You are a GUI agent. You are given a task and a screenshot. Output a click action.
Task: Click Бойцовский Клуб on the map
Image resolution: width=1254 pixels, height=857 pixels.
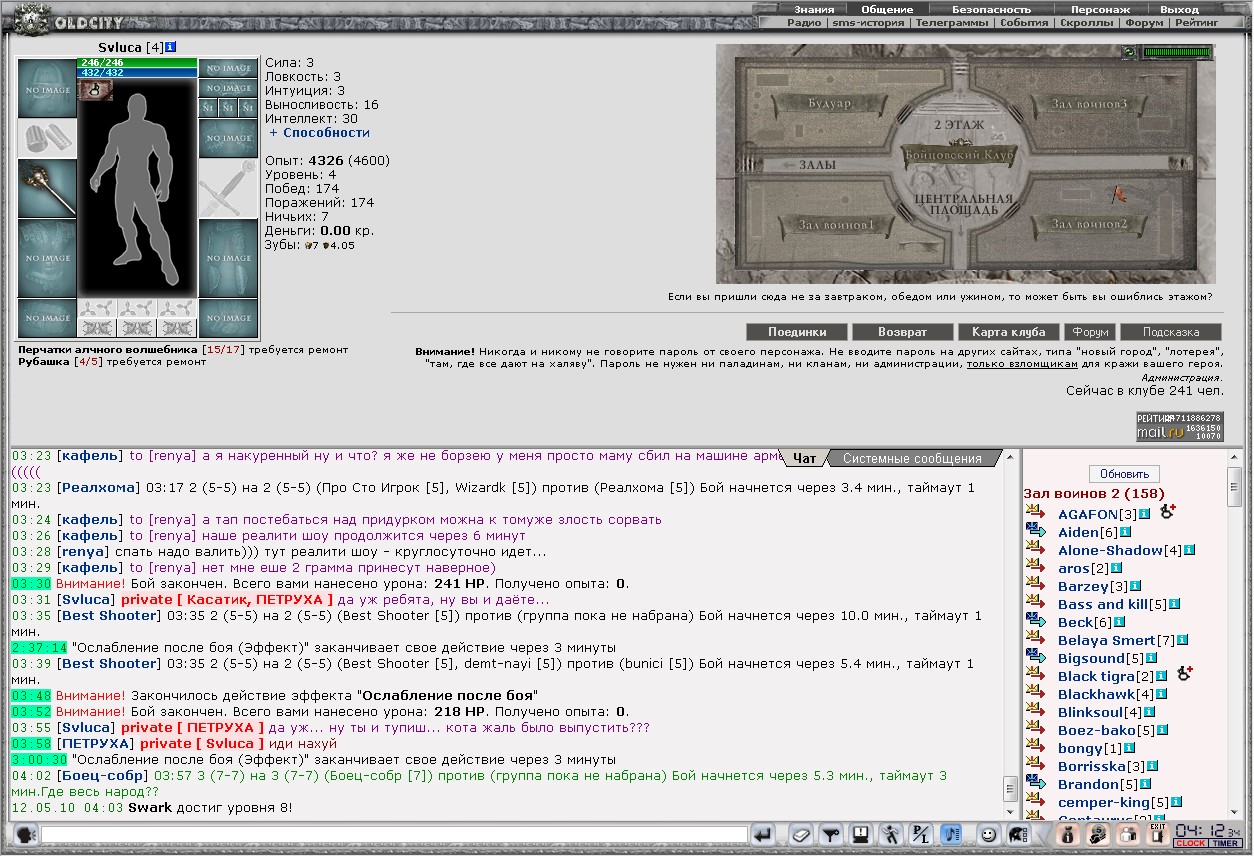point(959,156)
